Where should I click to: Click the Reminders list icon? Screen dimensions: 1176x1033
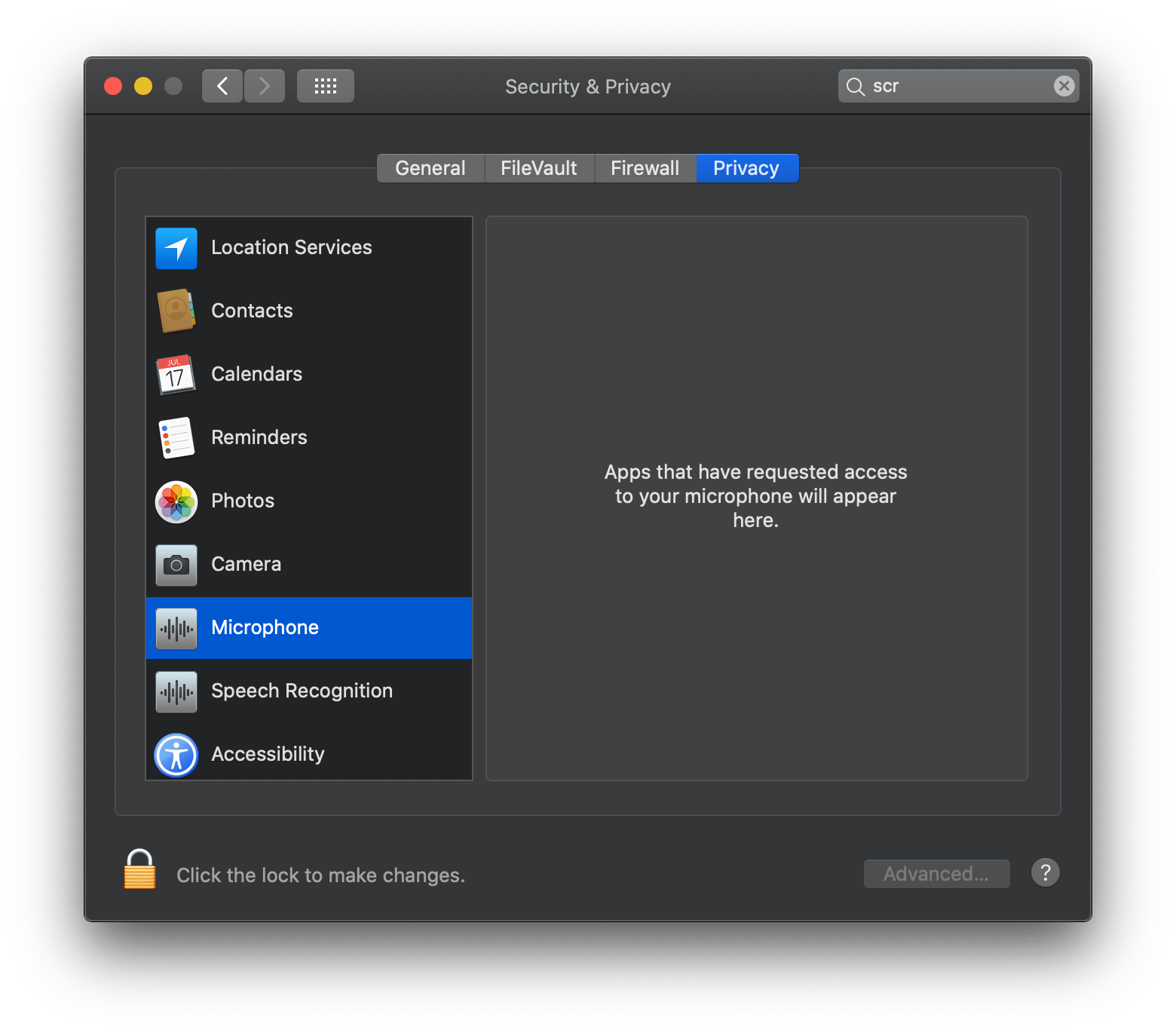pos(175,437)
